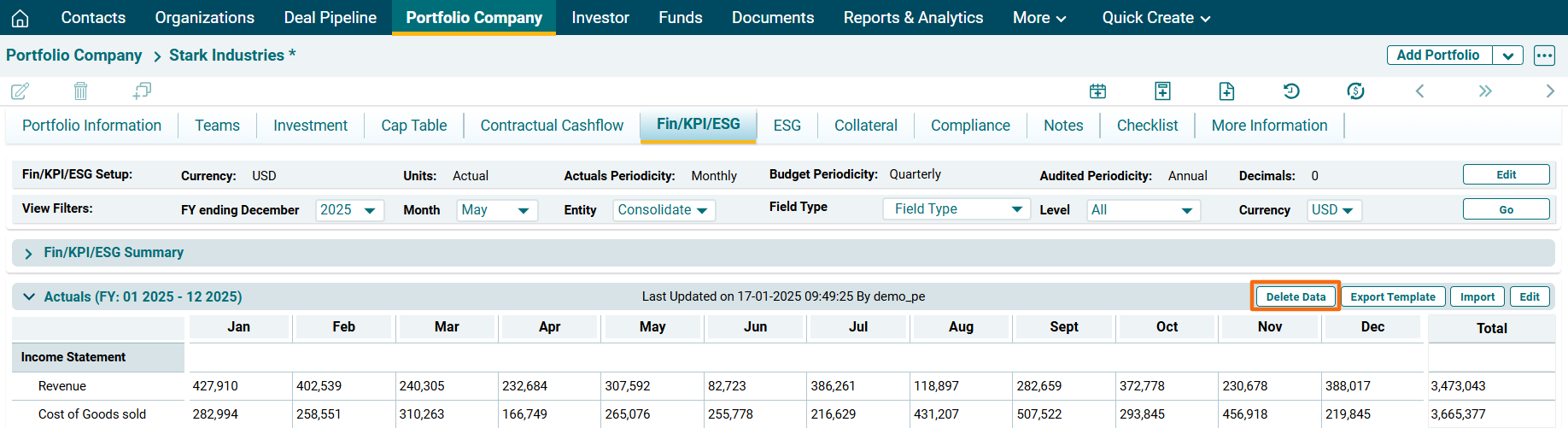Click the Export Template button
The height and width of the screenshot is (428, 1568).
(x=1392, y=296)
